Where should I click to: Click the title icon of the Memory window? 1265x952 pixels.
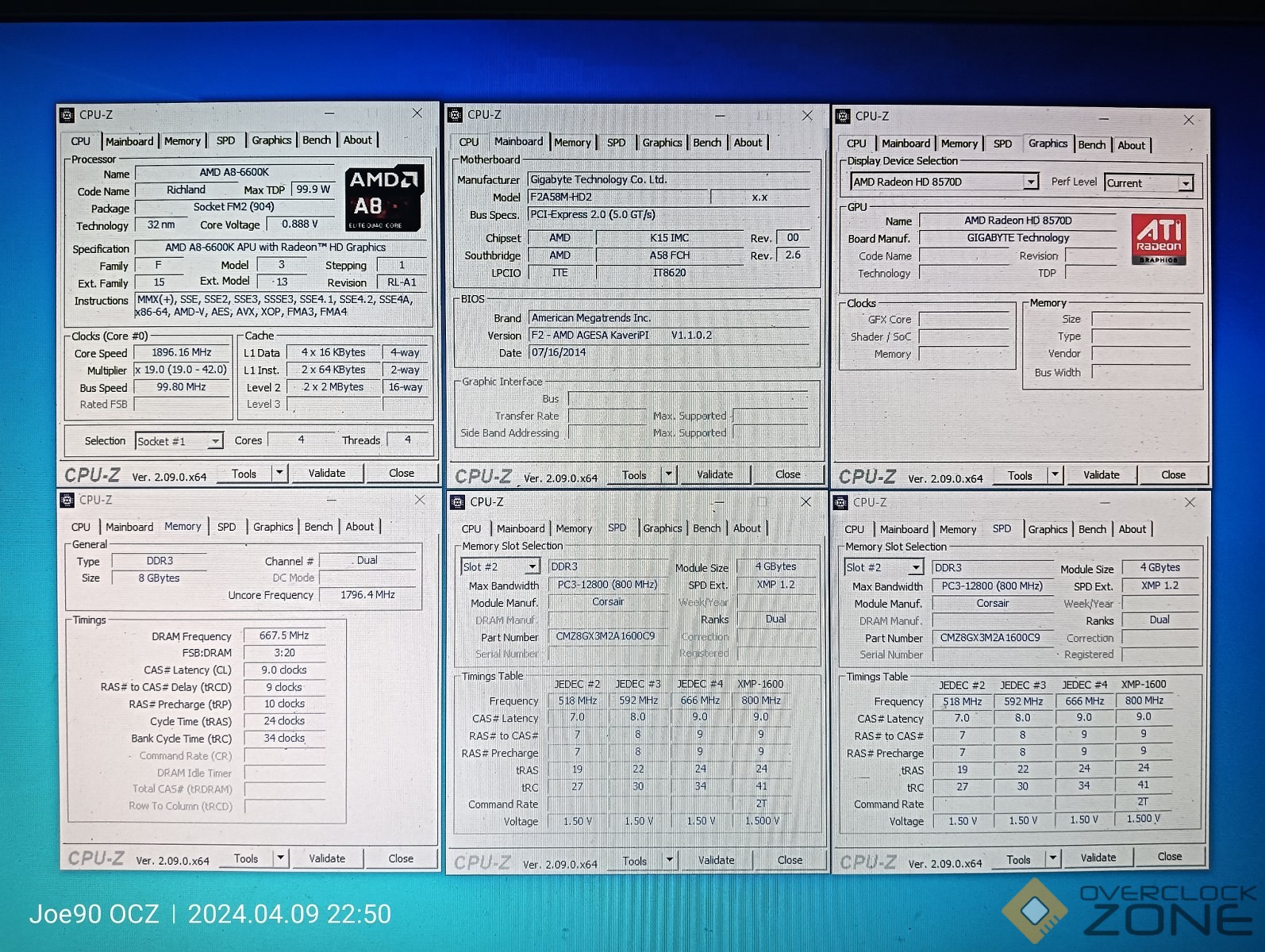click(x=67, y=500)
